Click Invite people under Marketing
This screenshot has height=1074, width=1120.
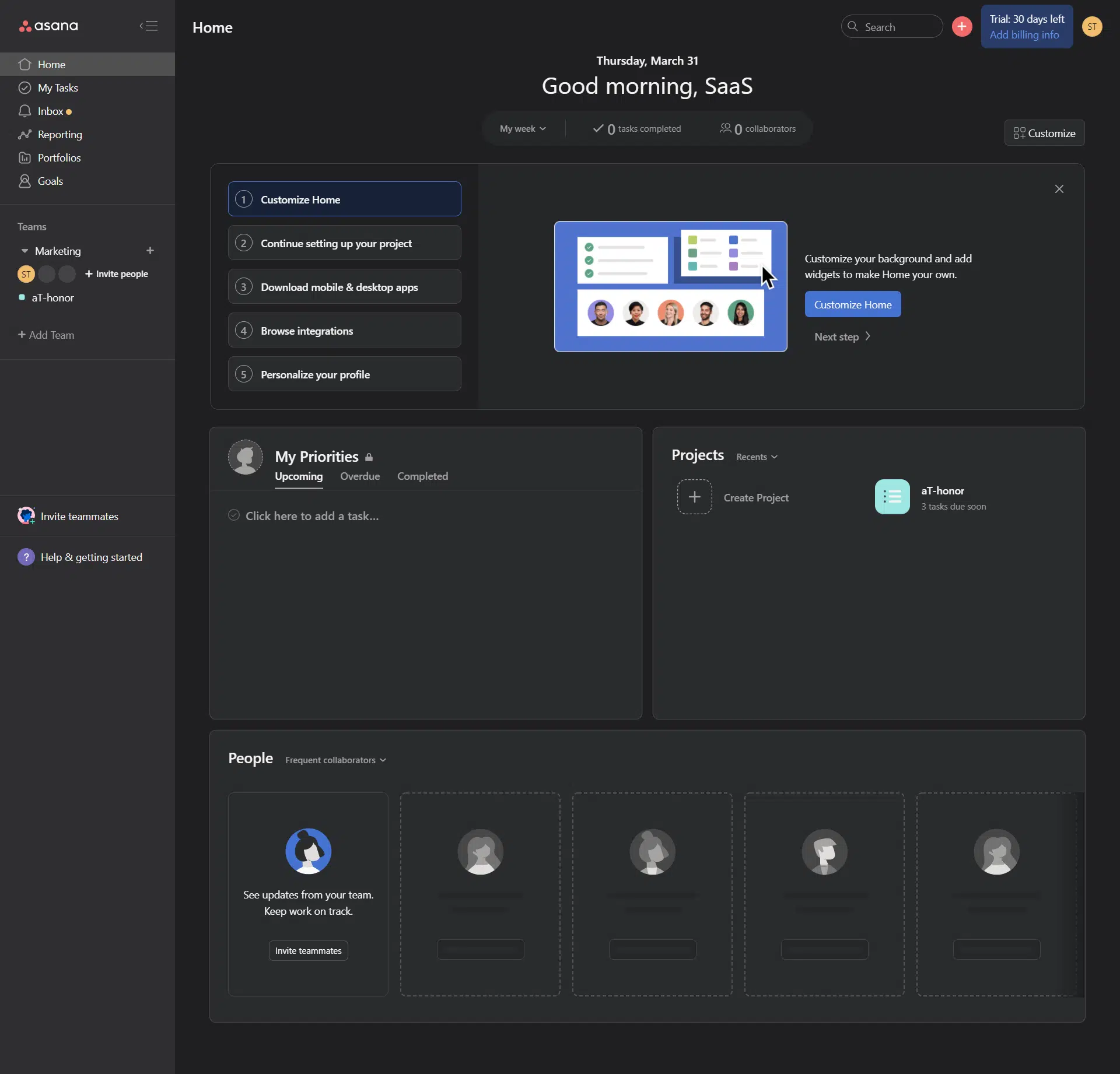point(117,274)
